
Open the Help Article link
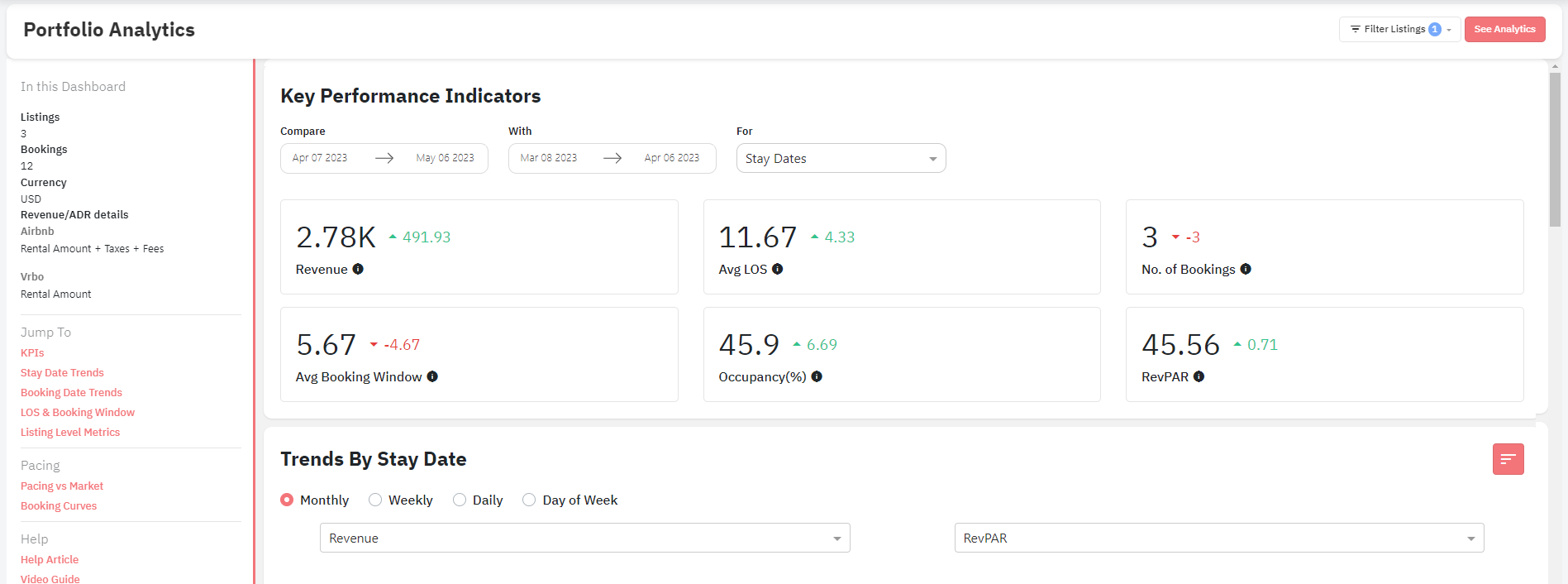50,559
